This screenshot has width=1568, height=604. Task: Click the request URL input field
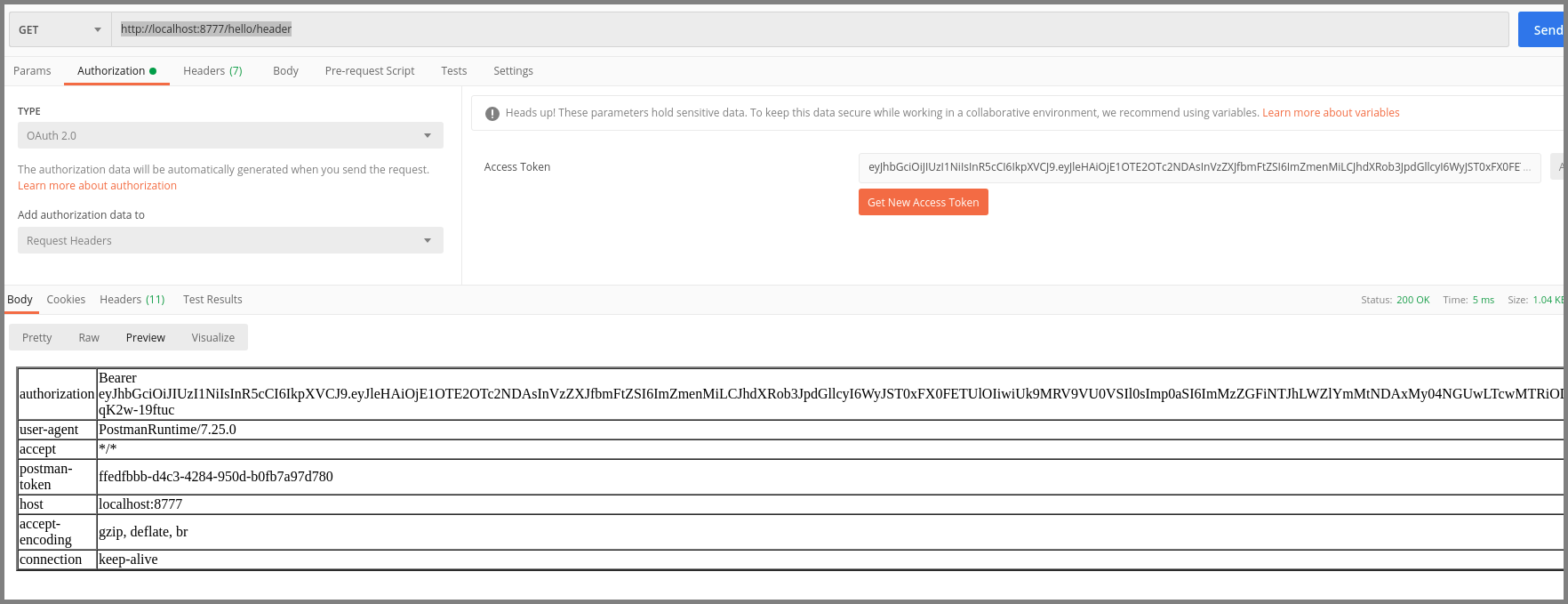coord(810,29)
